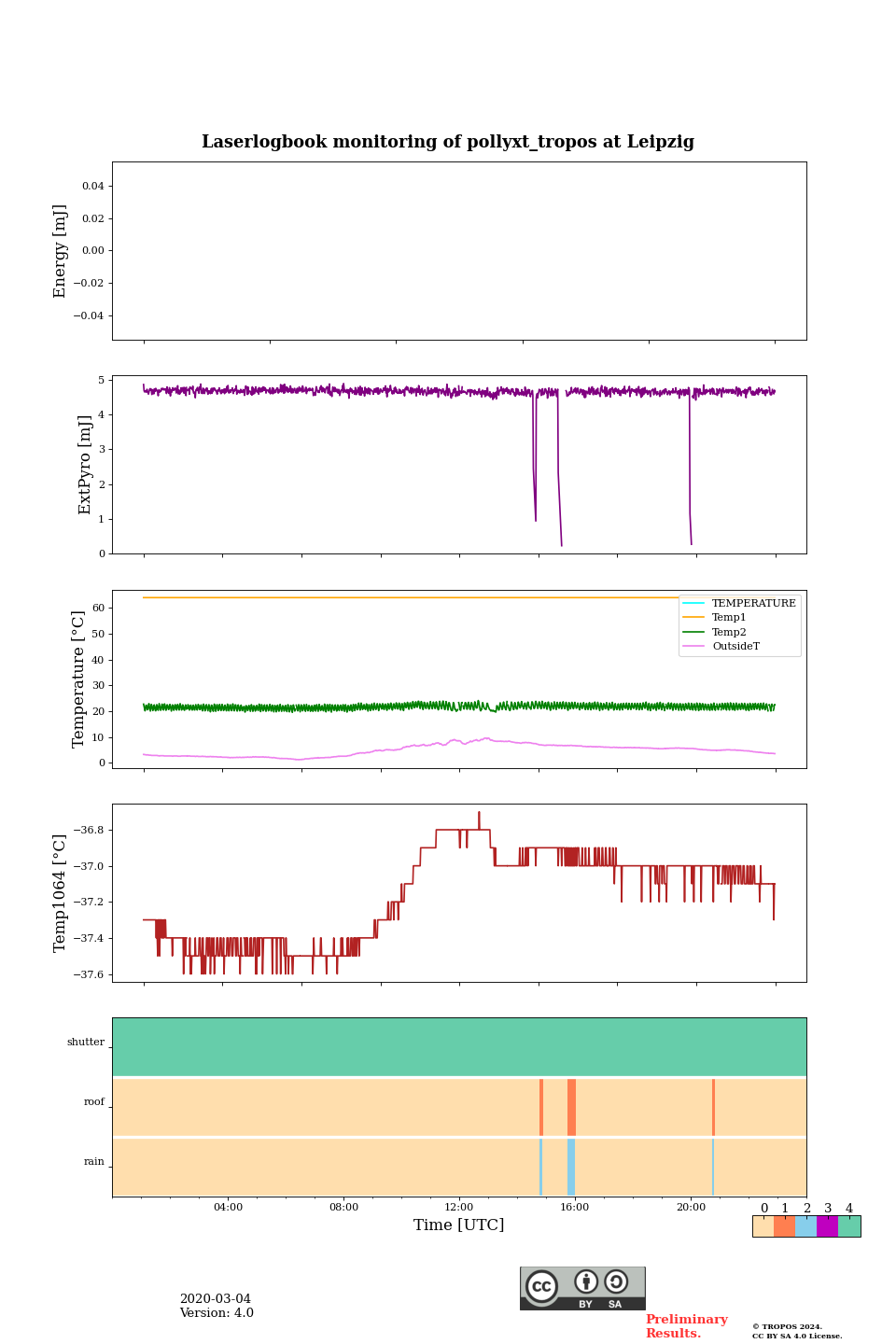Click the green Temp2 legend line marker
The image size is (896, 1344).
point(695,633)
